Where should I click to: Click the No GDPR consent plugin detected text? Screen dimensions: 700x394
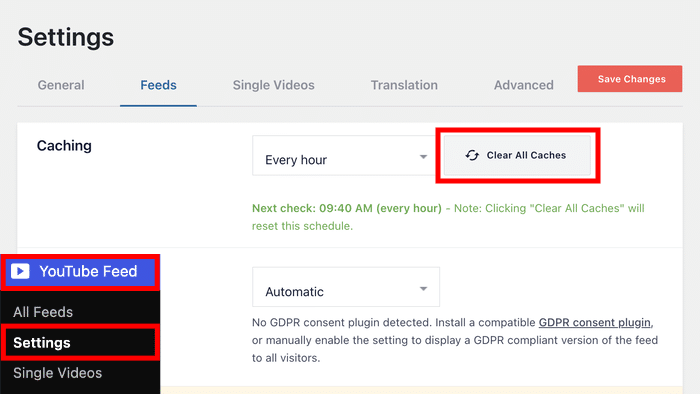pos(342,323)
